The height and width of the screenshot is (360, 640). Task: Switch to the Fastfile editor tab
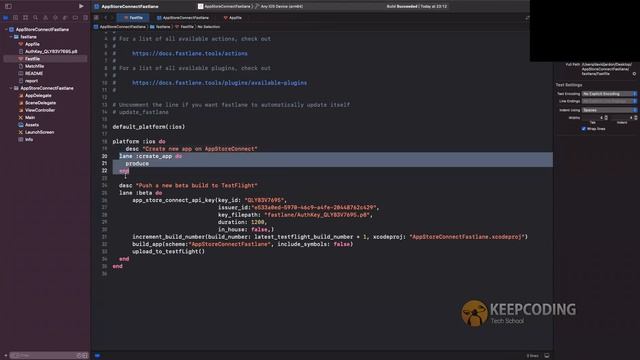coord(133,18)
